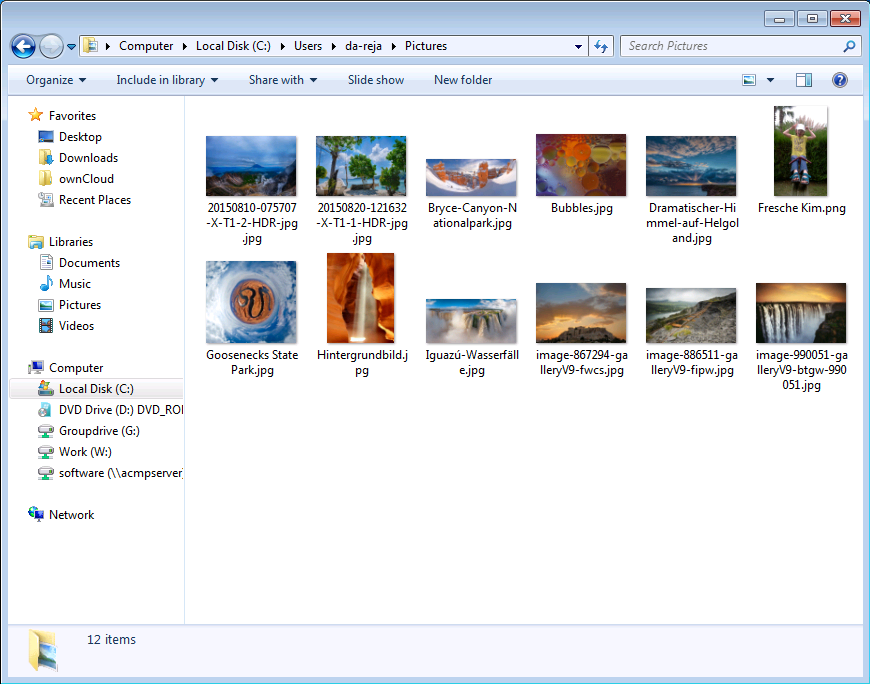Select the DVD Drive (D:) icon

[45, 410]
